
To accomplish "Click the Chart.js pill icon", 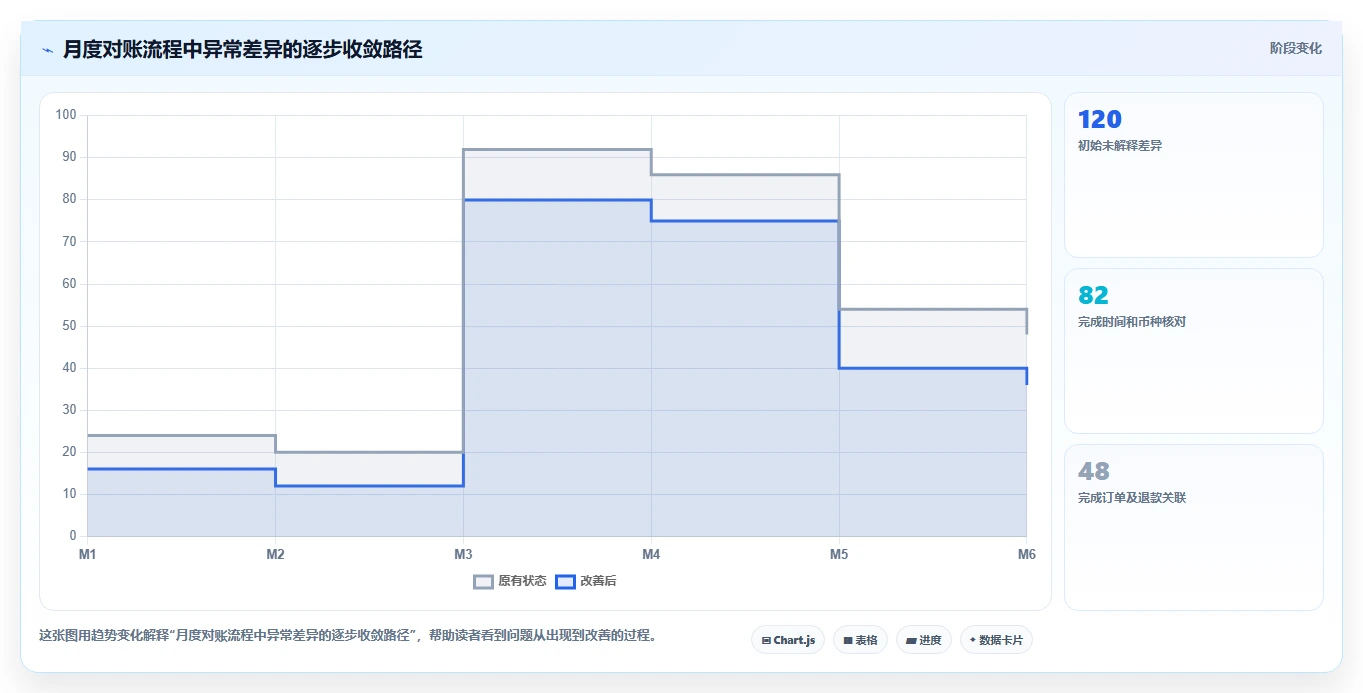I will (x=766, y=640).
